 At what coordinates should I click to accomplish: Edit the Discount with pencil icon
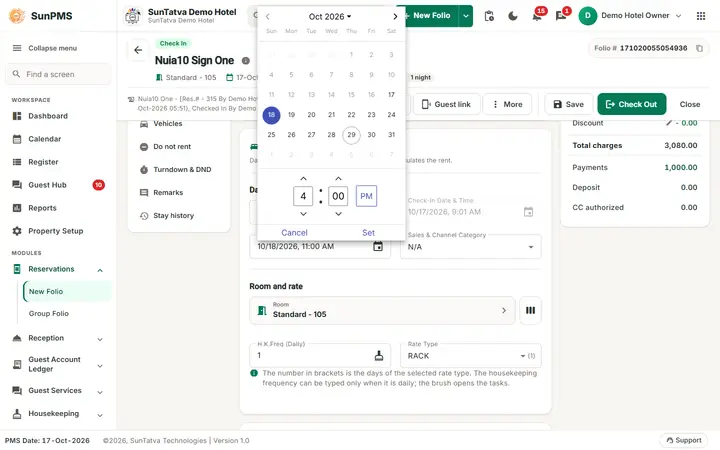669,123
